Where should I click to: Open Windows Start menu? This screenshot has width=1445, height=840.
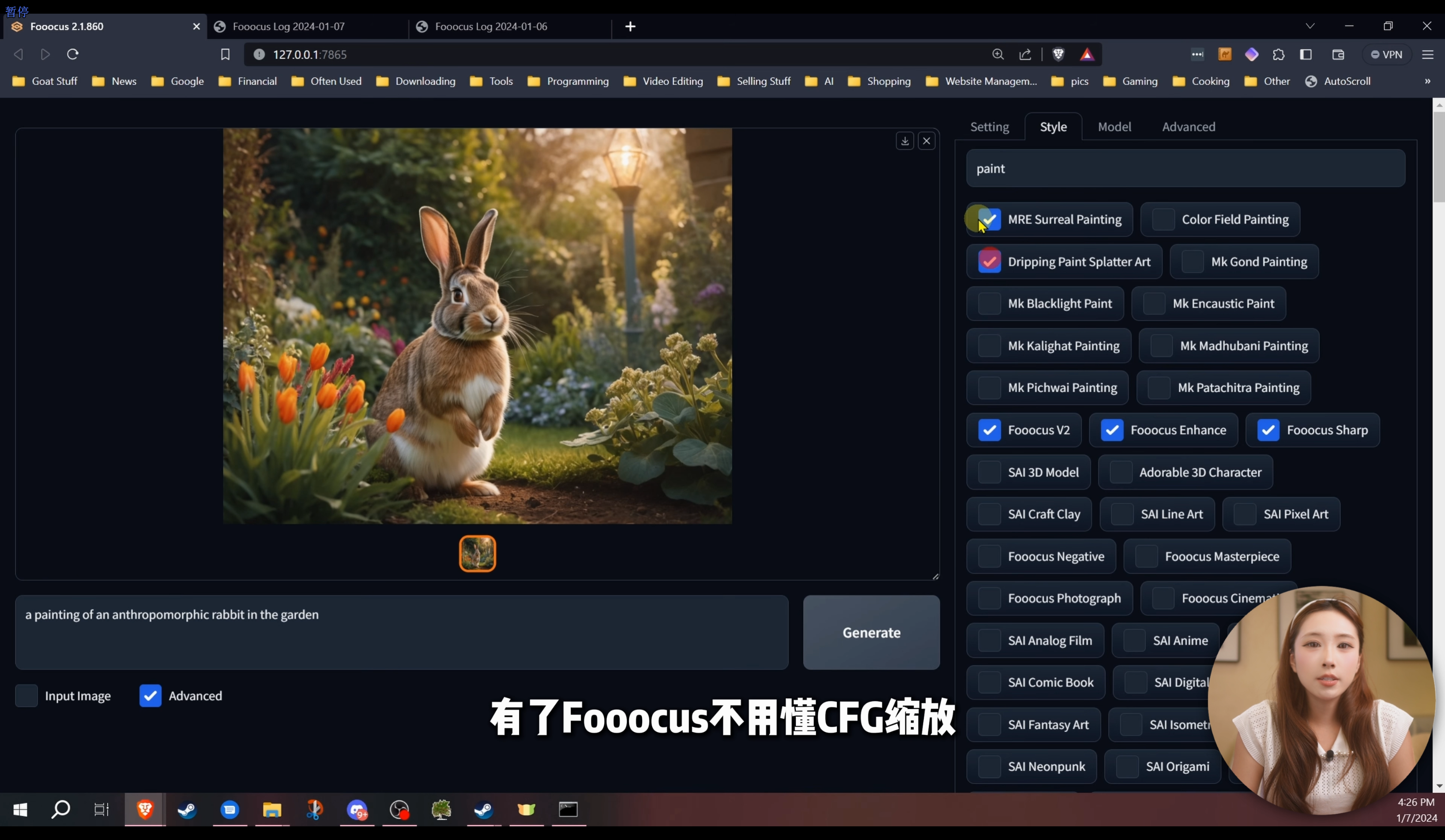[x=20, y=810]
